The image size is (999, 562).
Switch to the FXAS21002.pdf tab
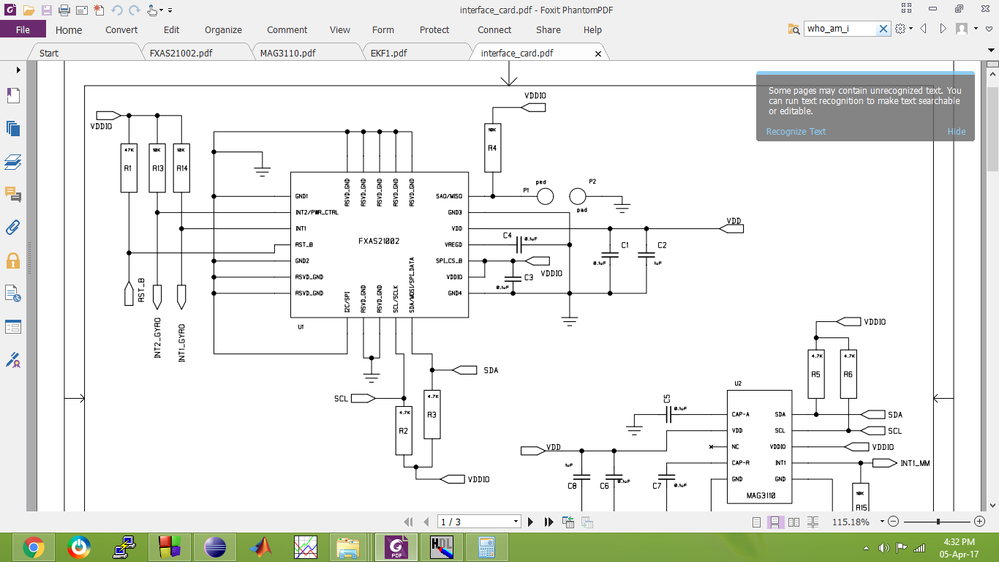tap(181, 53)
